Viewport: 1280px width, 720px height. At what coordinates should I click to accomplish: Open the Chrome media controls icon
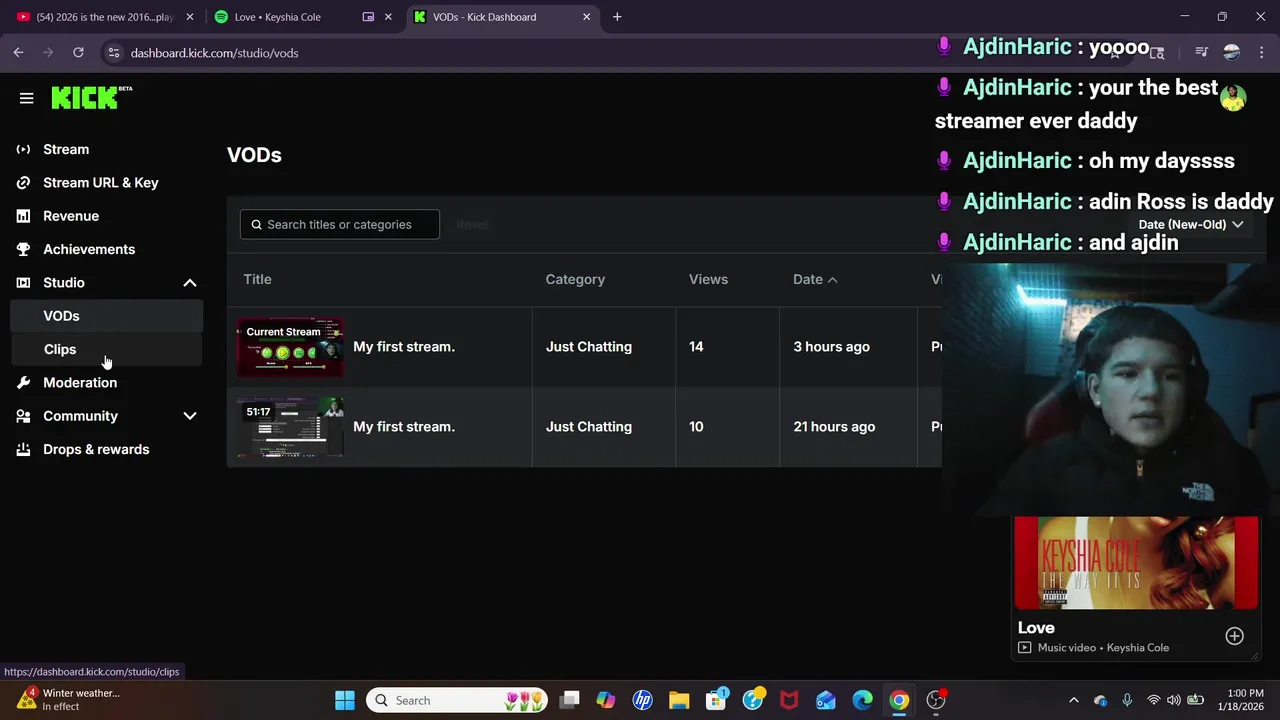[x=1202, y=53]
